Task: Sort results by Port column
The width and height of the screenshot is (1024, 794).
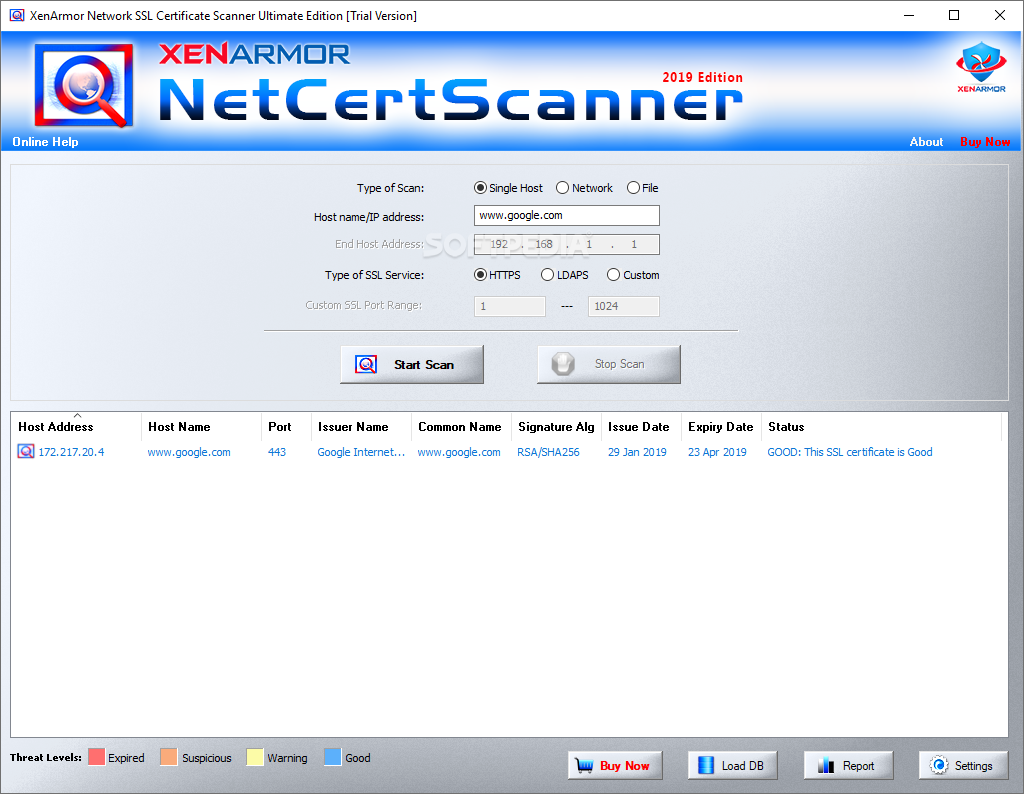Action: [286, 426]
